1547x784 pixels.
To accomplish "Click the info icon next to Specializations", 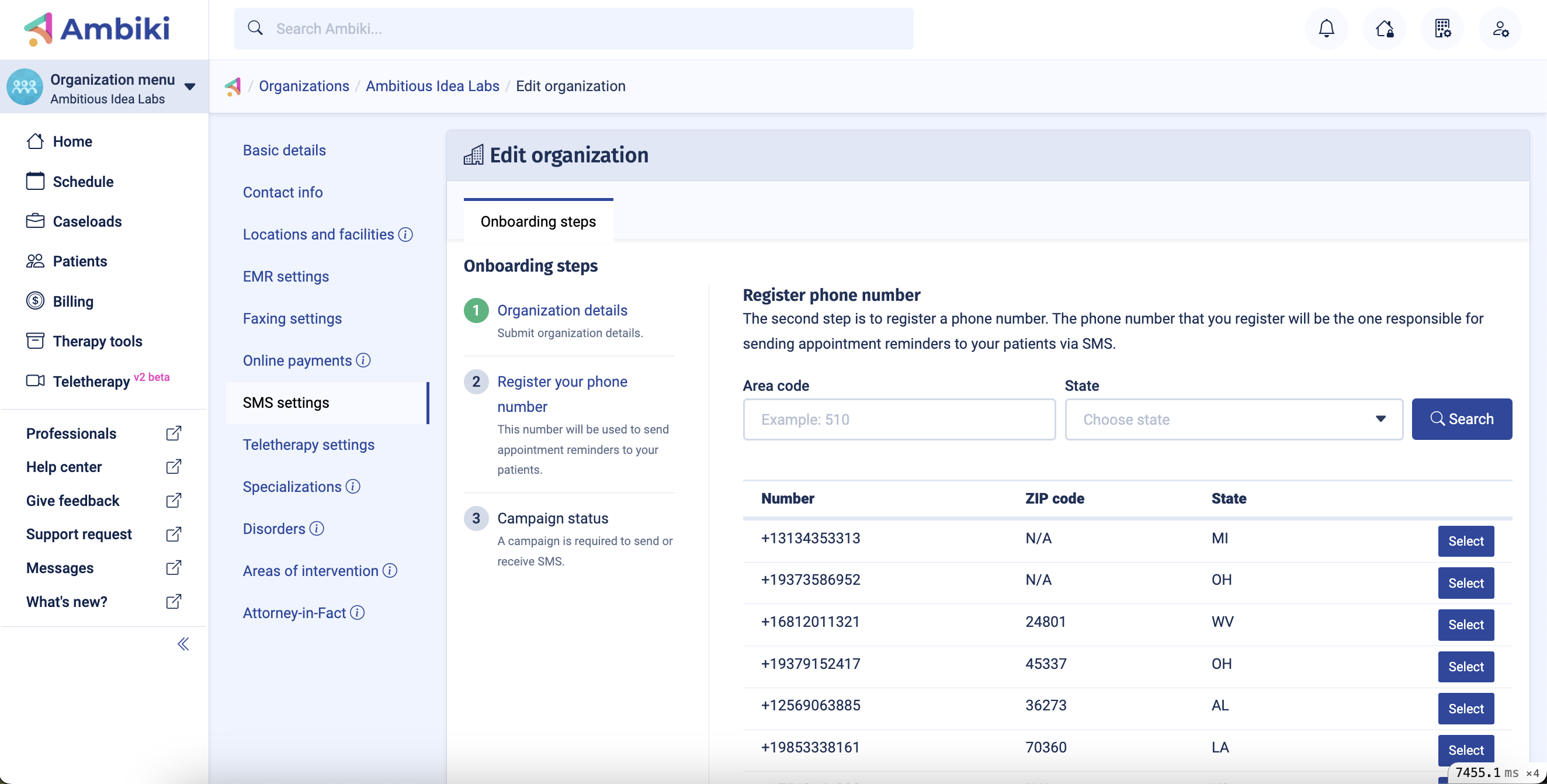I will (353, 486).
